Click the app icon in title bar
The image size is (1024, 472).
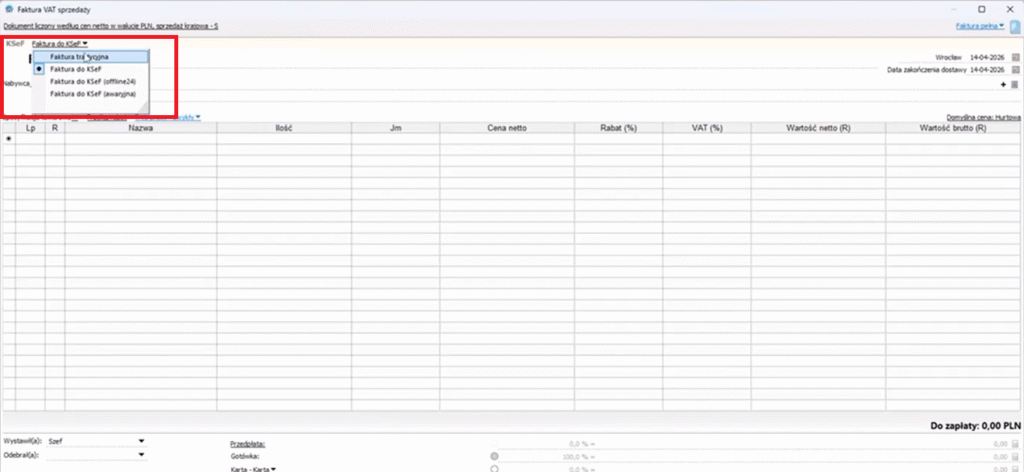9,8
